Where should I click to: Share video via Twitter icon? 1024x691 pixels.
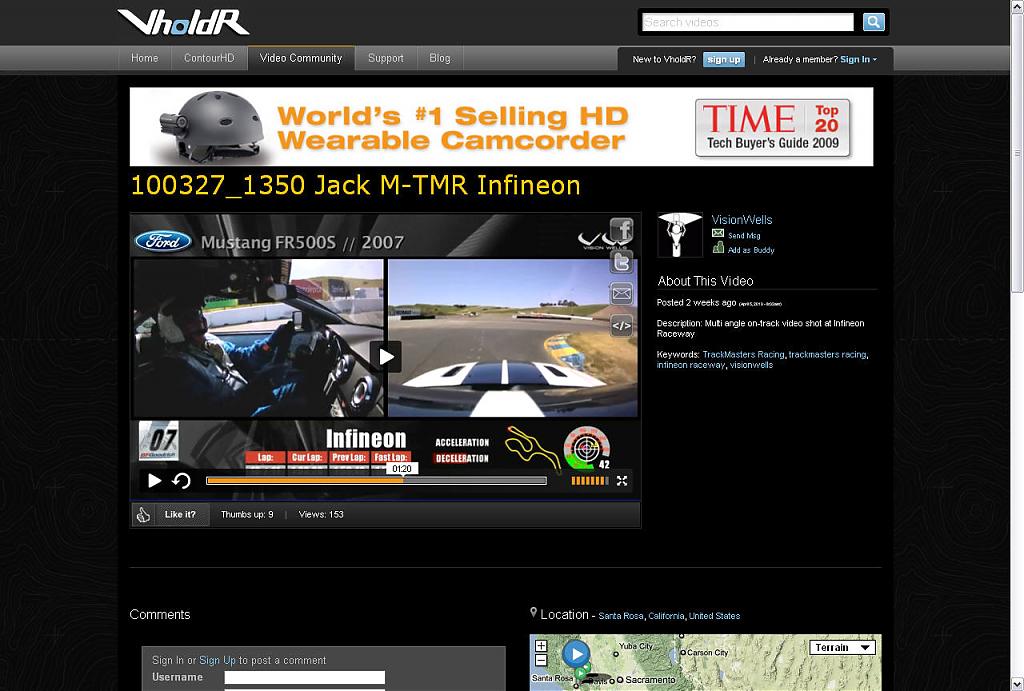tap(621, 262)
